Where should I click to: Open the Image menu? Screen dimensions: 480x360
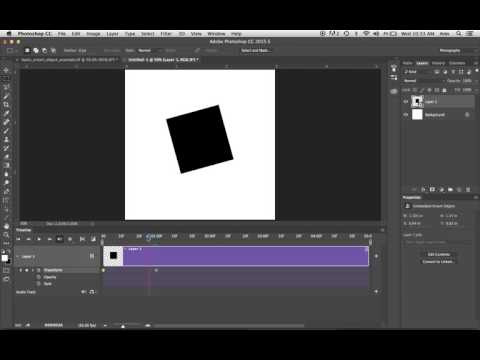tap(93, 34)
